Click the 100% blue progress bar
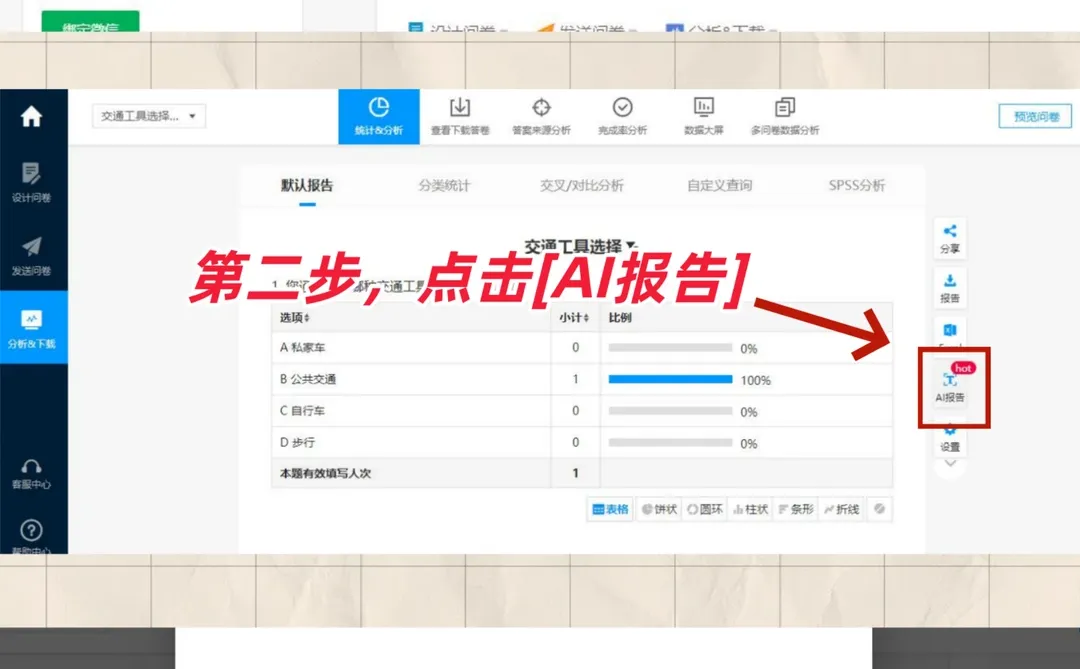 (x=668, y=379)
